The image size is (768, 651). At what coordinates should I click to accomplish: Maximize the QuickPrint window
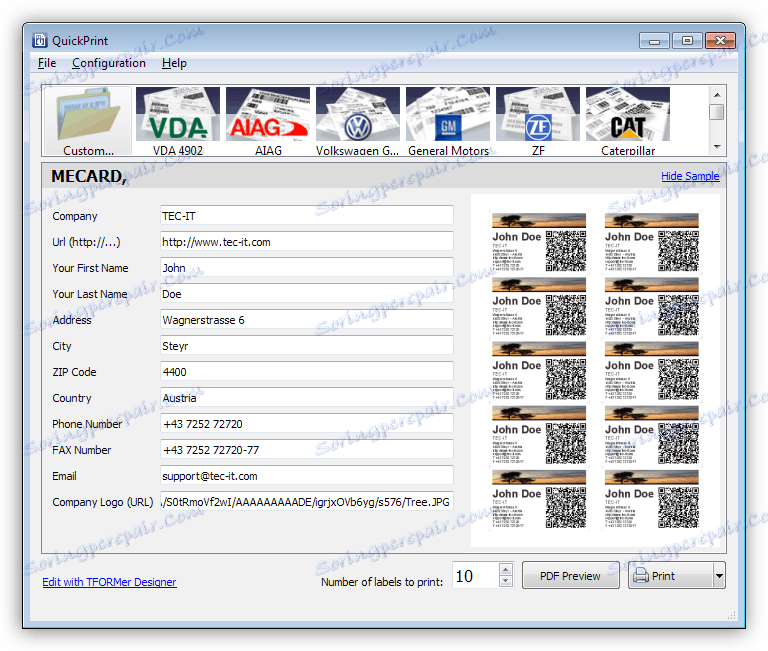pyautogui.click(x=687, y=41)
